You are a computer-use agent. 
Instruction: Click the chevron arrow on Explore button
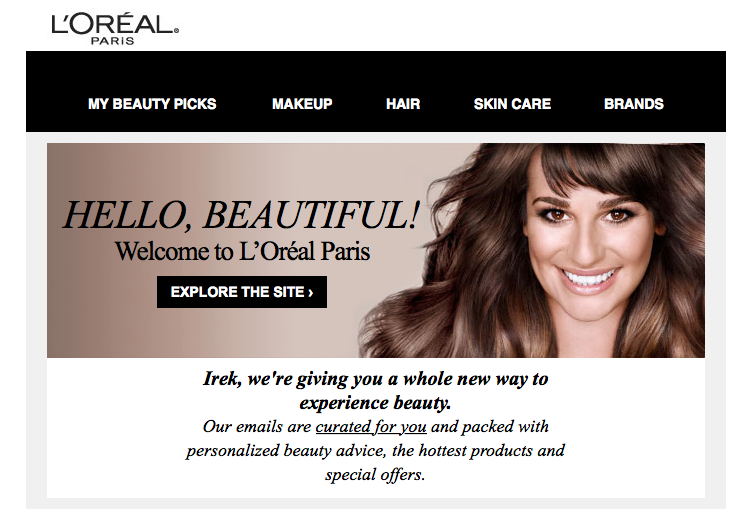pos(311,292)
